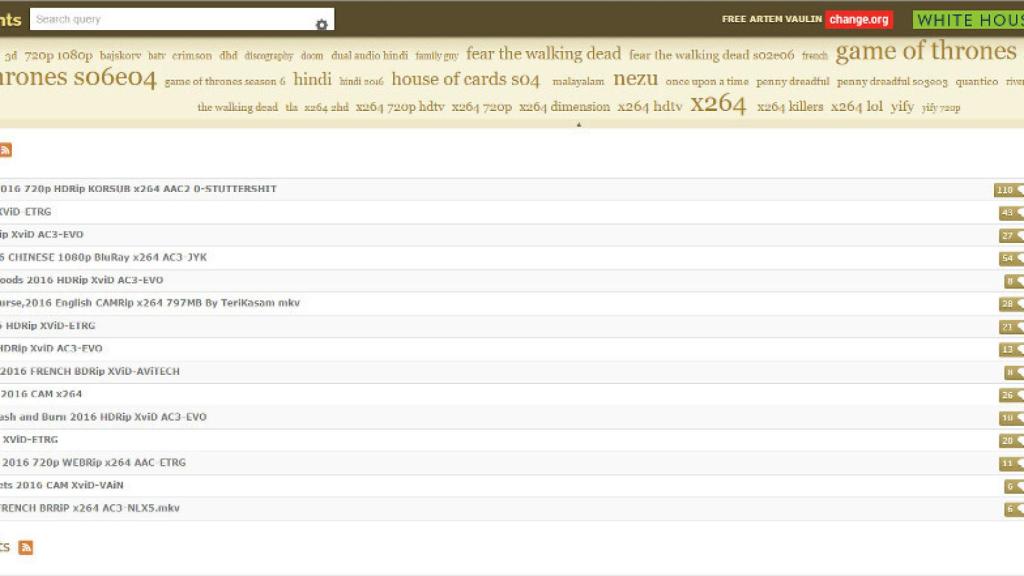The image size is (1024, 576).
Task: Open the FRENCH BRRiP AC3-NLX5.mkv torrent
Action: pyautogui.click(x=90, y=508)
